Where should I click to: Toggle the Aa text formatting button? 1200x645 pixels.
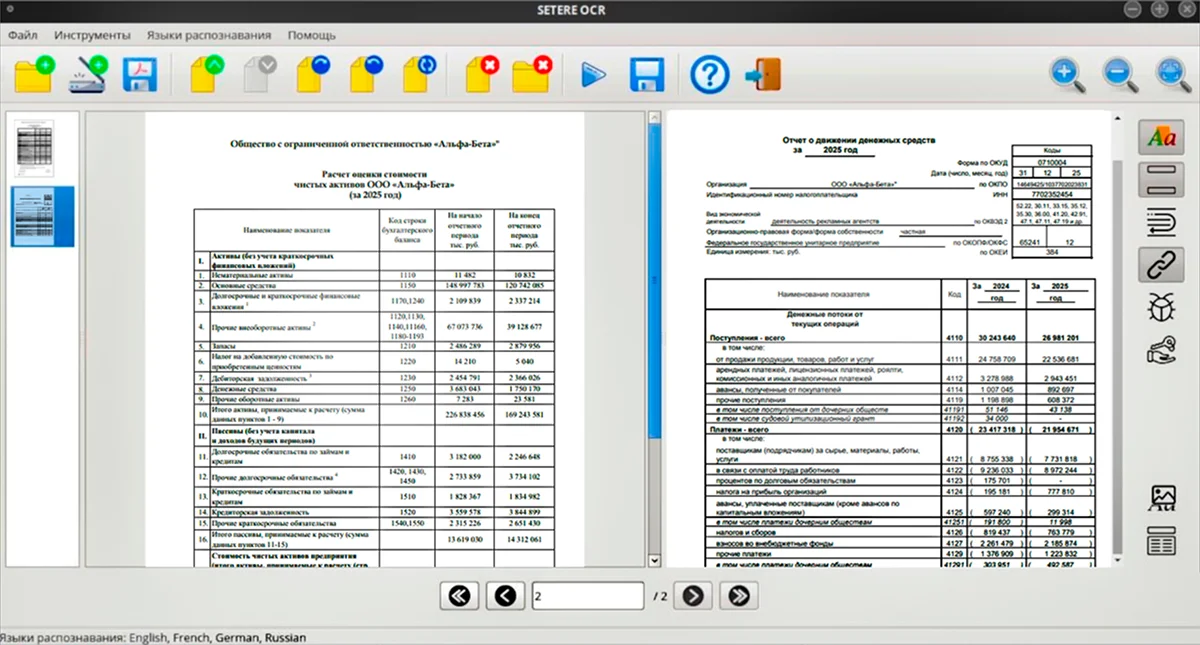click(1162, 138)
